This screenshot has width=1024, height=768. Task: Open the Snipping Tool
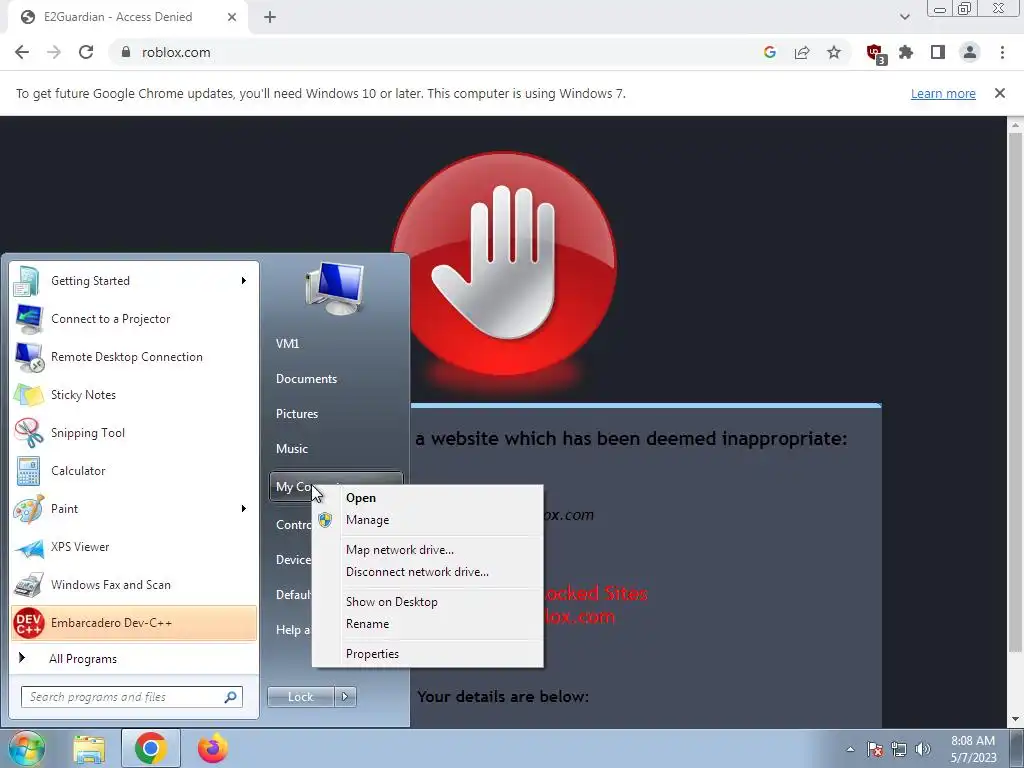pyautogui.click(x=134, y=432)
